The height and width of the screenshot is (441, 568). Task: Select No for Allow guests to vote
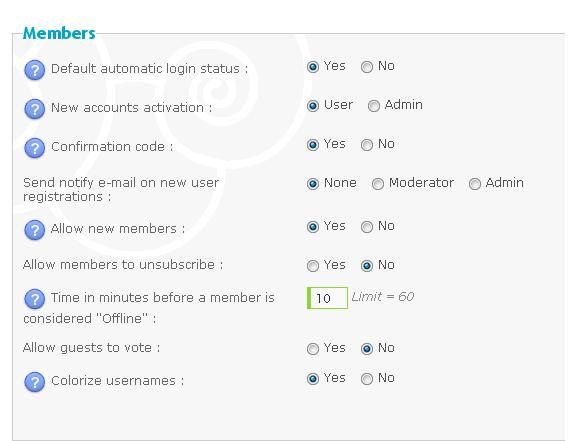point(367,349)
